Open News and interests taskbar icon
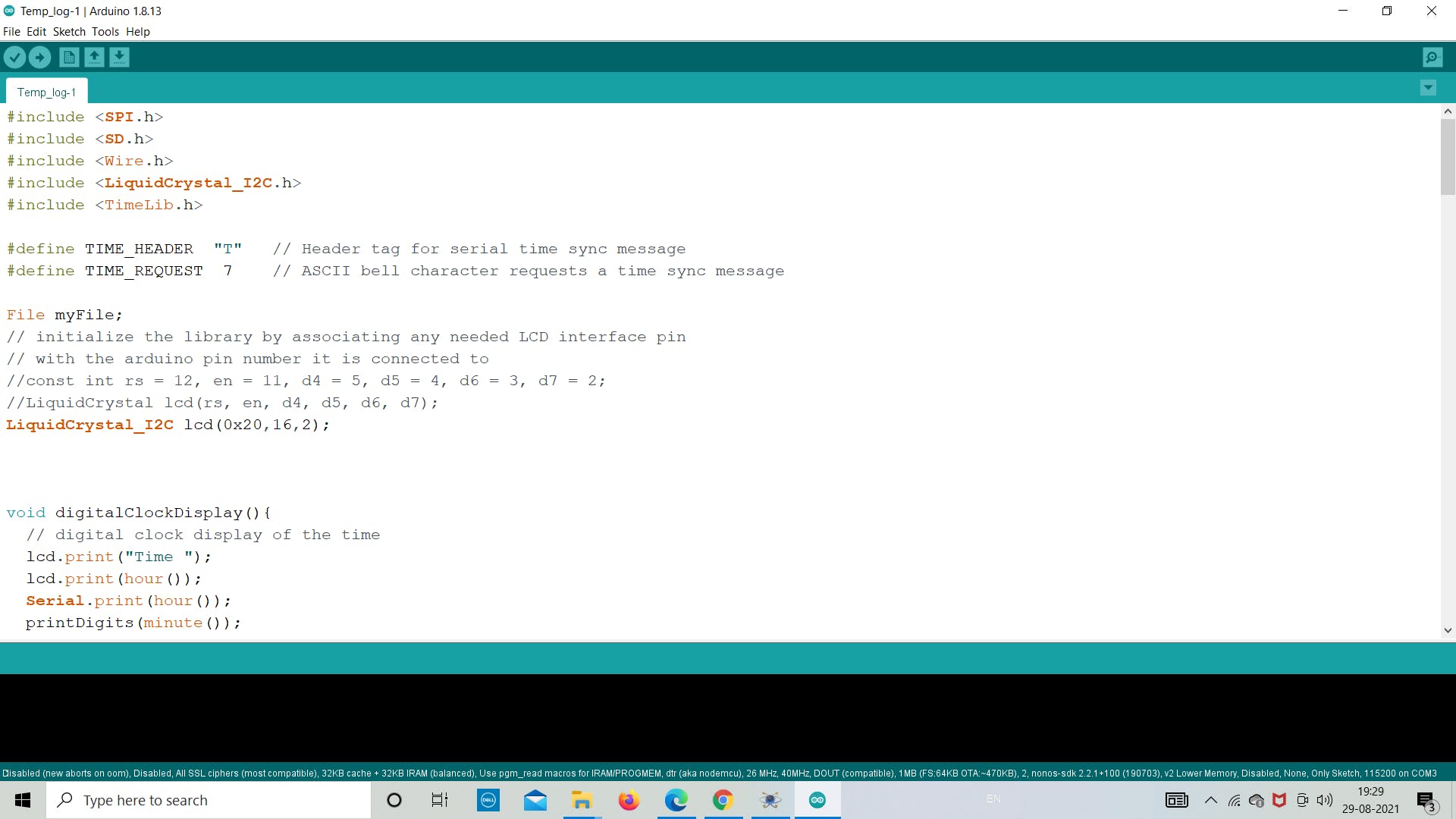 (1177, 800)
